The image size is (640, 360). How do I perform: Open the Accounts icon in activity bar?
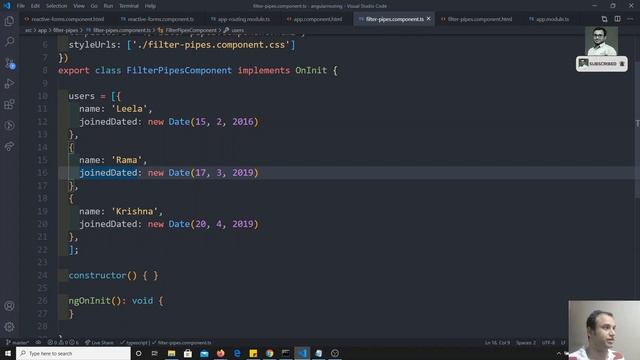click(9, 306)
